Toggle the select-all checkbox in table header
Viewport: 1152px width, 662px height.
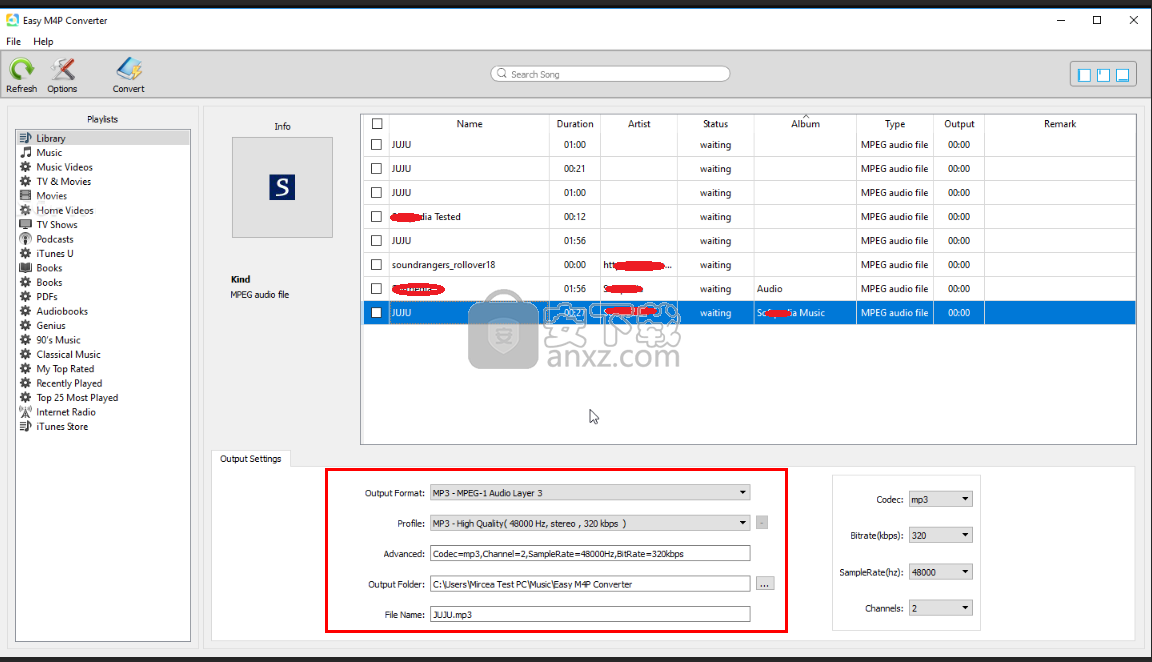[x=377, y=123]
